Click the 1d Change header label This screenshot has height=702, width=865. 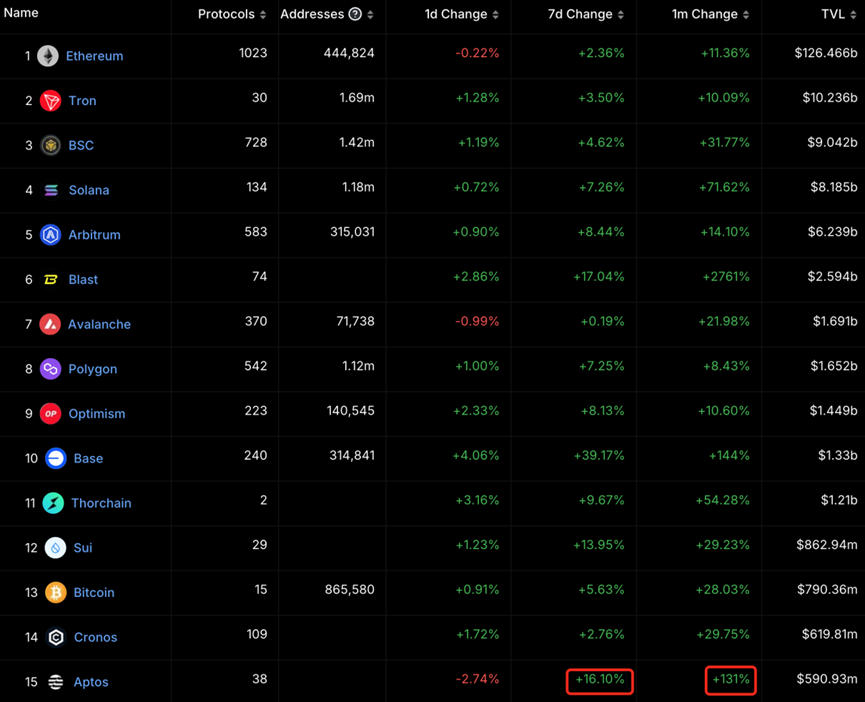pos(456,14)
